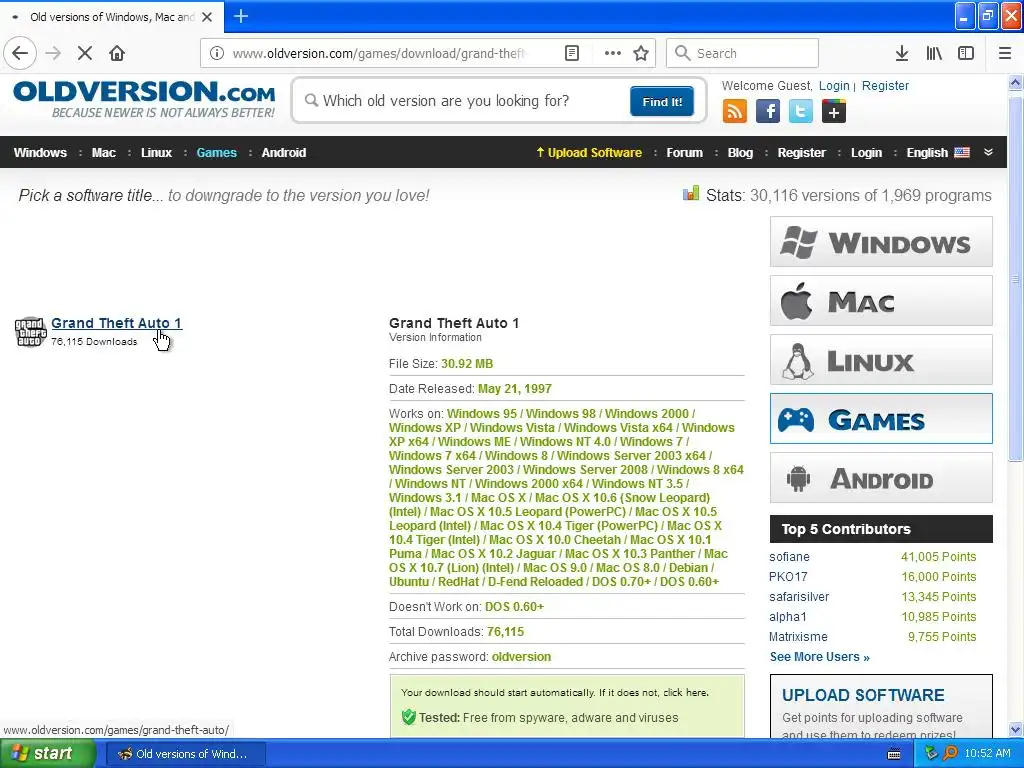Open Forum from the navigation bar

pos(684,152)
